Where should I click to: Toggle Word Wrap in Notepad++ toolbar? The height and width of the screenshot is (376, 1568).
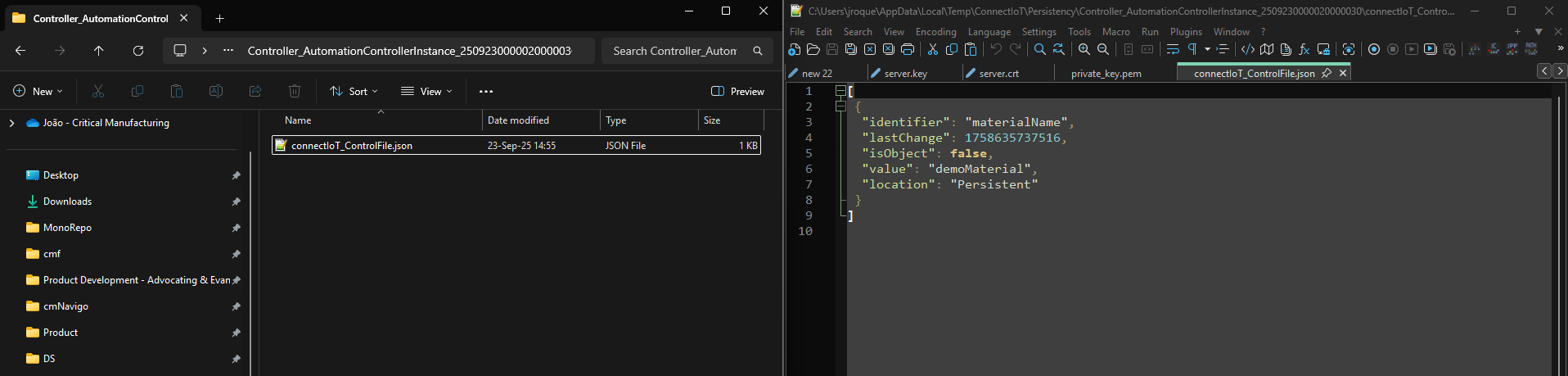1173,49
